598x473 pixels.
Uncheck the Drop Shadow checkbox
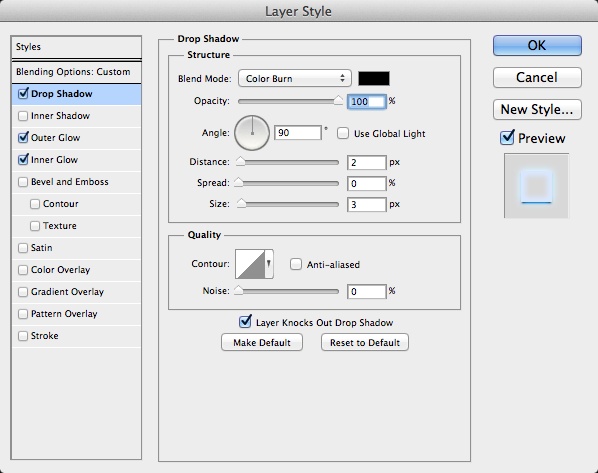click(23, 93)
